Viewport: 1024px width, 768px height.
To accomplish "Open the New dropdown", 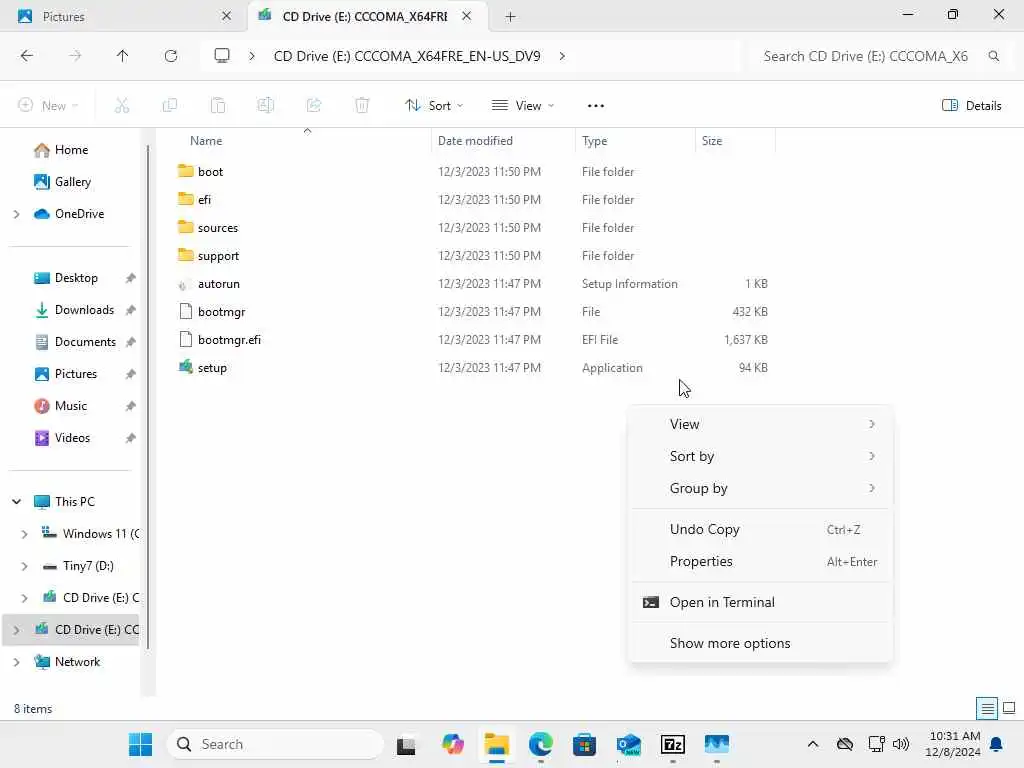I will [48, 105].
